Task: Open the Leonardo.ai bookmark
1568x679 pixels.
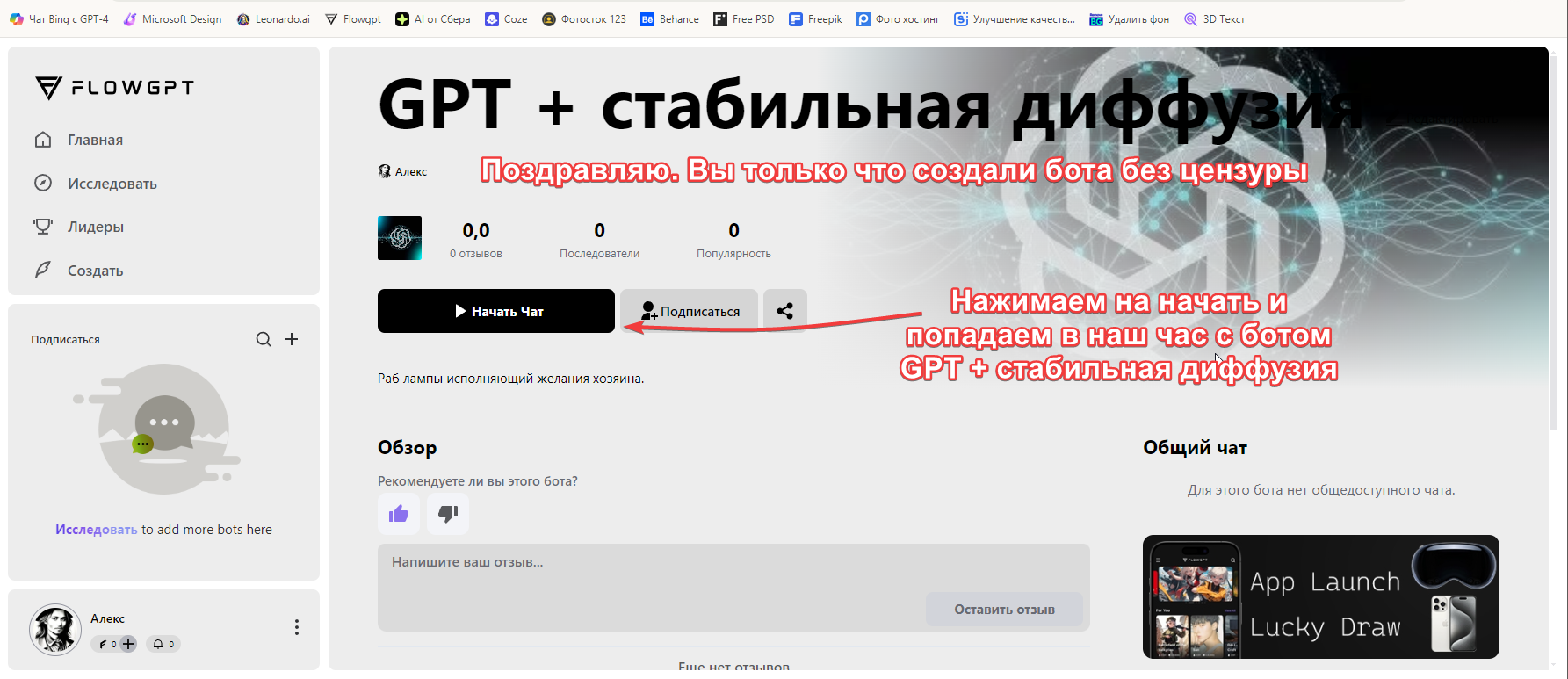Action: 274,19
